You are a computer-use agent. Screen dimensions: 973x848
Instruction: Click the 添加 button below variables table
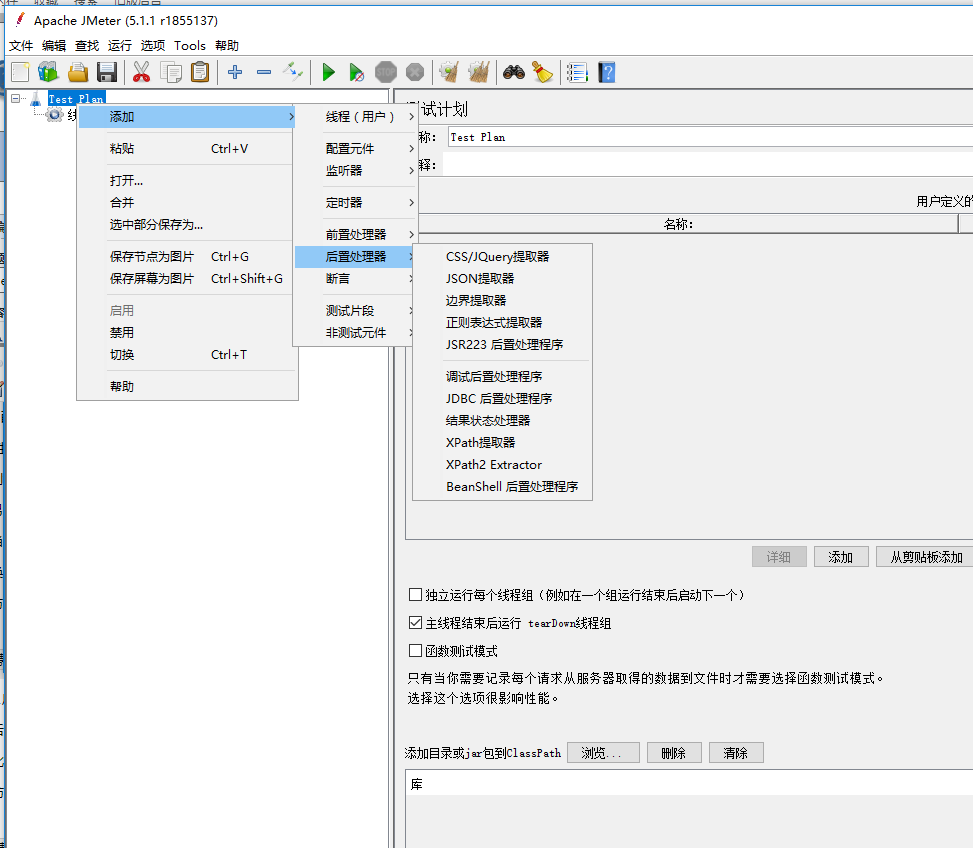pos(841,557)
